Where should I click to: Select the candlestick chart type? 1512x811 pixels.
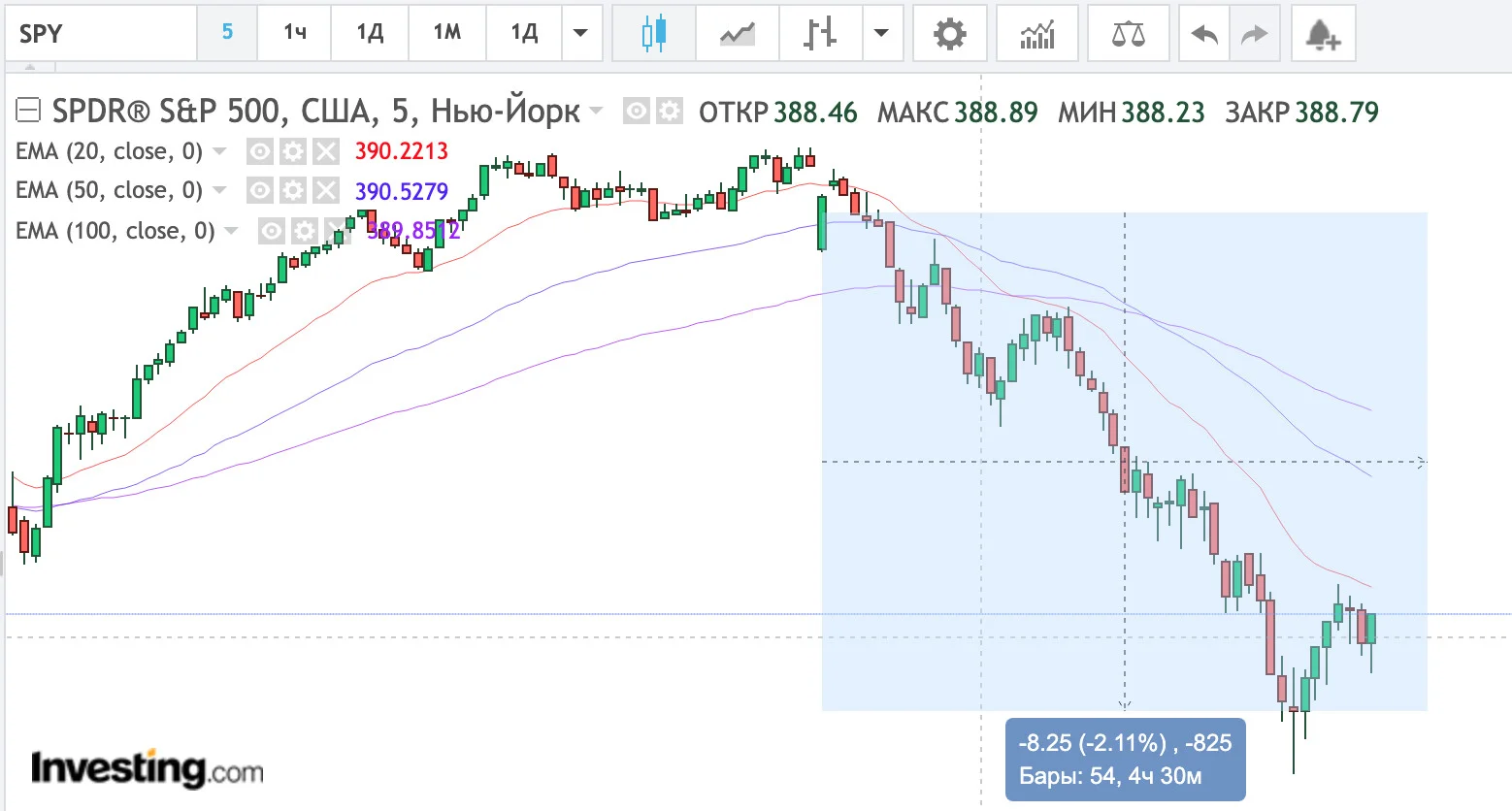pos(654,34)
